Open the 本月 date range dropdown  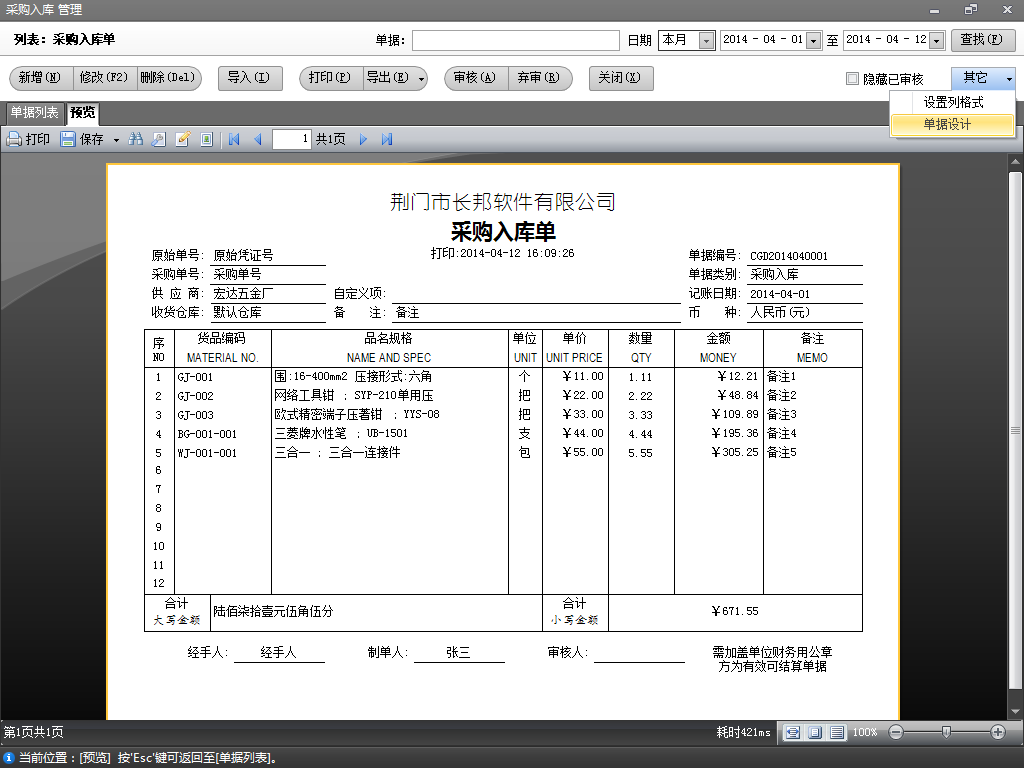click(x=706, y=40)
